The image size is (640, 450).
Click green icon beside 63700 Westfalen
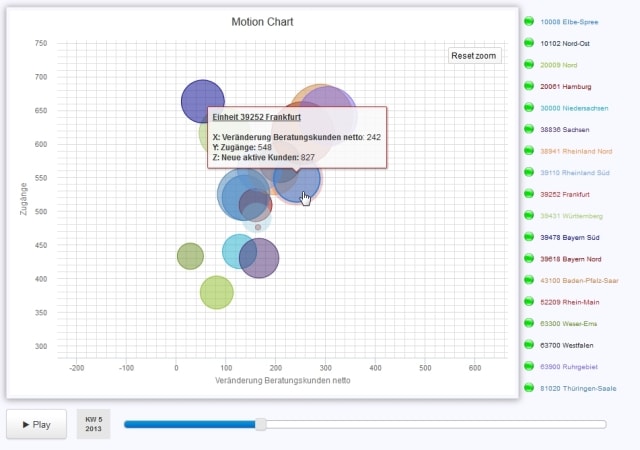529,344
